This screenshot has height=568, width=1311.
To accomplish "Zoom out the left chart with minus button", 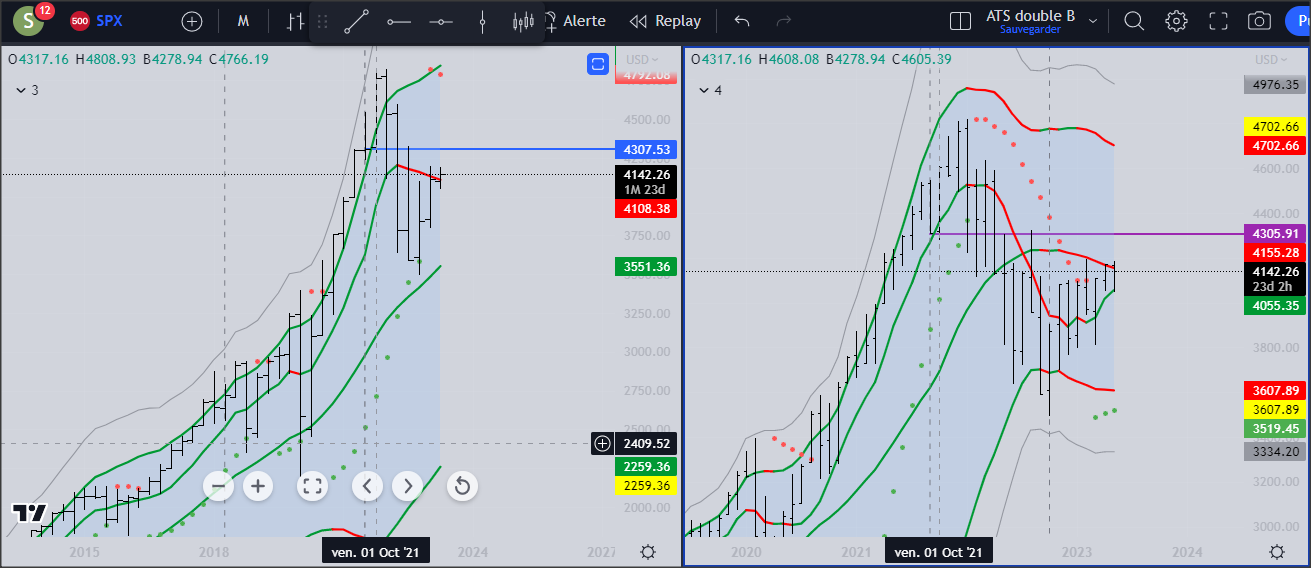I will tap(219, 486).
